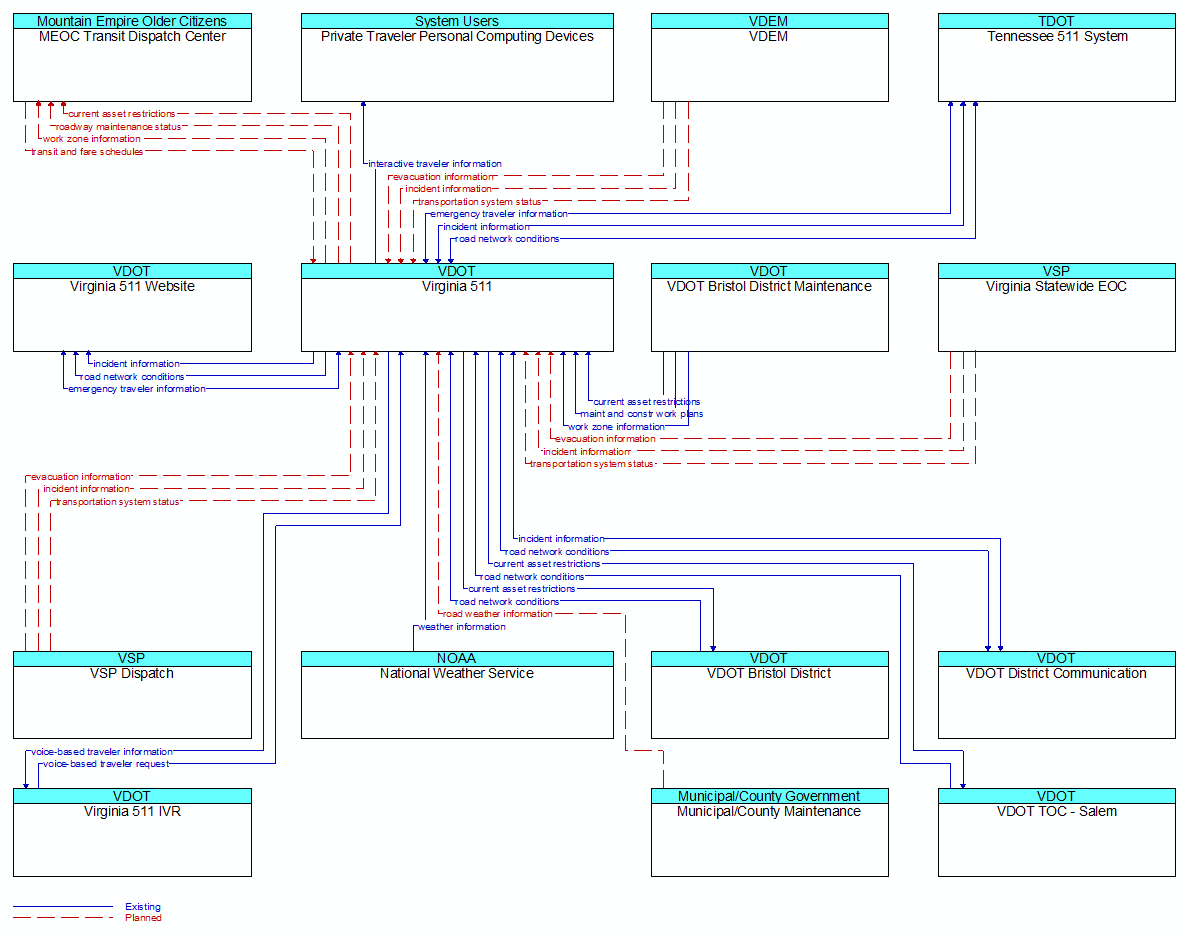Viewport: 1185px width, 935px height.
Task: Click the Mountain Empire Older Citizens header
Action: tap(132, 21)
